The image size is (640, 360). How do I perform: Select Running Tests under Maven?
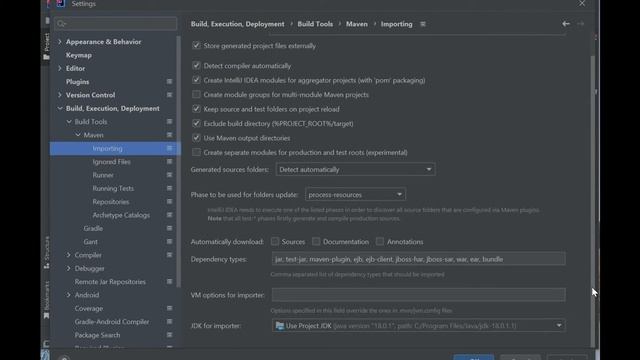[x=113, y=188]
